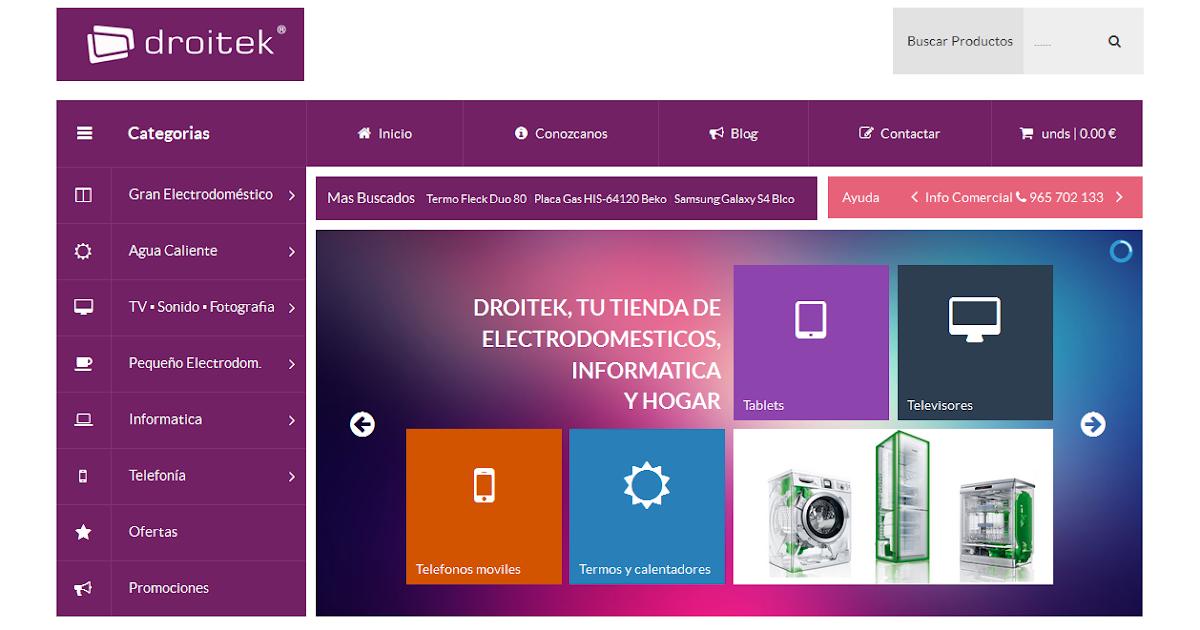Open Samsung Galaxy S4 Blco link

tap(734, 199)
